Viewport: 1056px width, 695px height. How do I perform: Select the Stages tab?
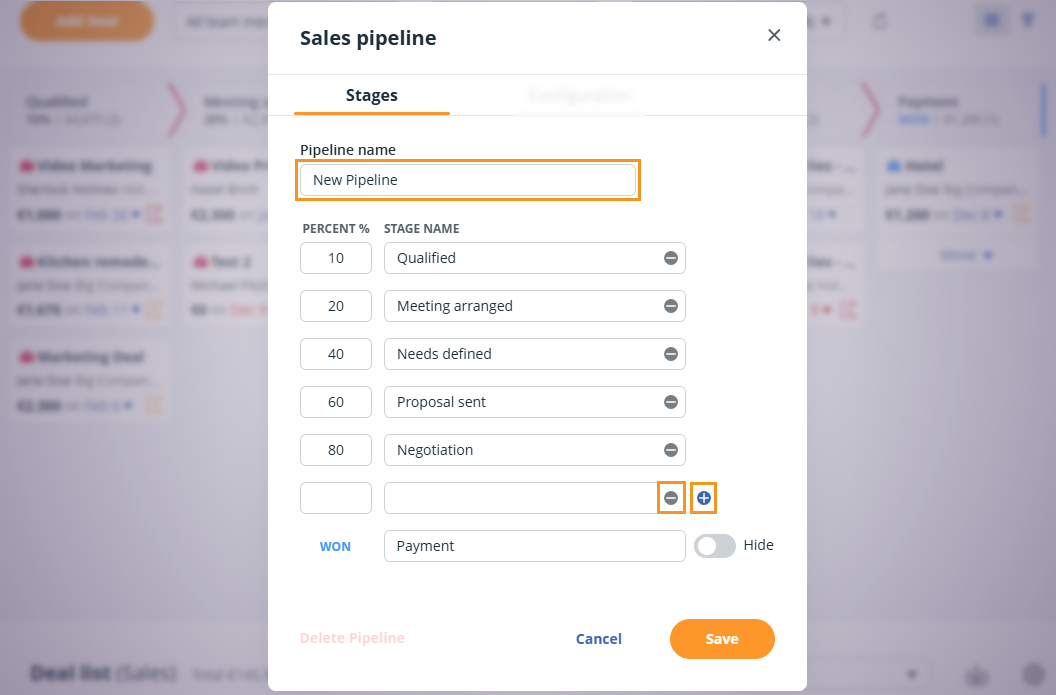tap(371, 95)
